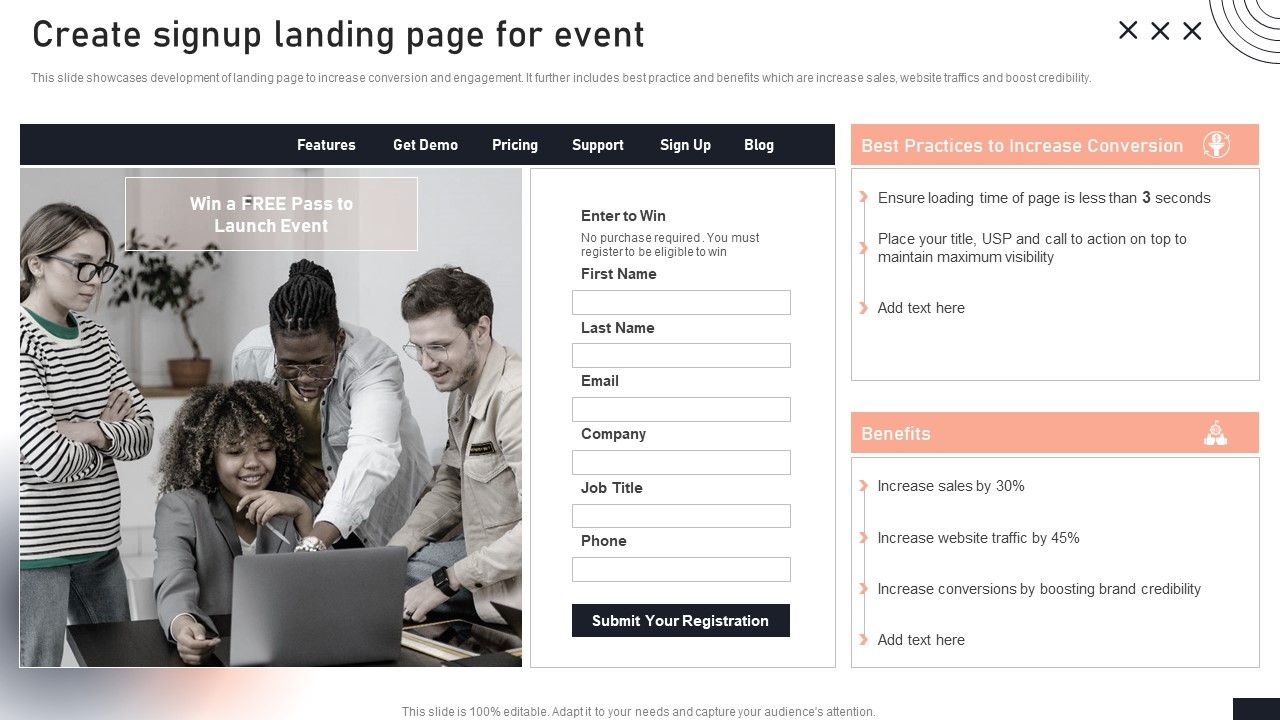Click the last X mark in the title corner

click(x=1192, y=31)
